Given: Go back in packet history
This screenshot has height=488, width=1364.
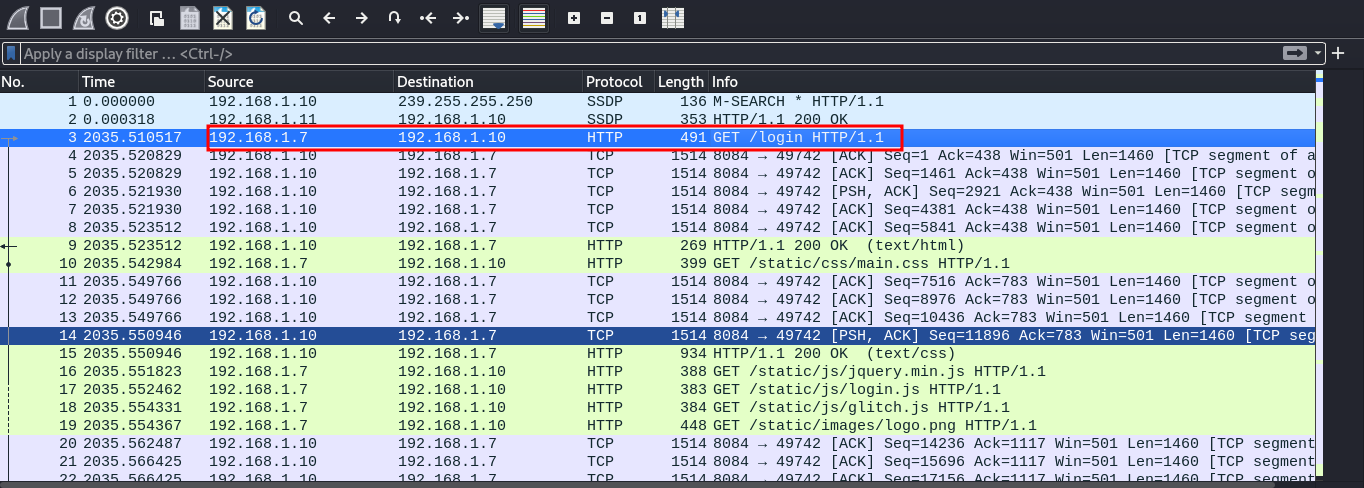Looking at the screenshot, I should click(328, 18).
